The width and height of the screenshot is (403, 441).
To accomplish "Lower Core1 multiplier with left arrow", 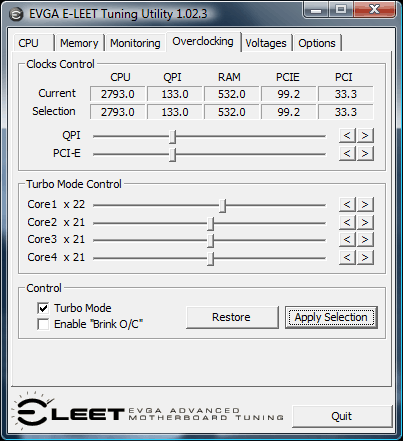I will pos(347,204).
